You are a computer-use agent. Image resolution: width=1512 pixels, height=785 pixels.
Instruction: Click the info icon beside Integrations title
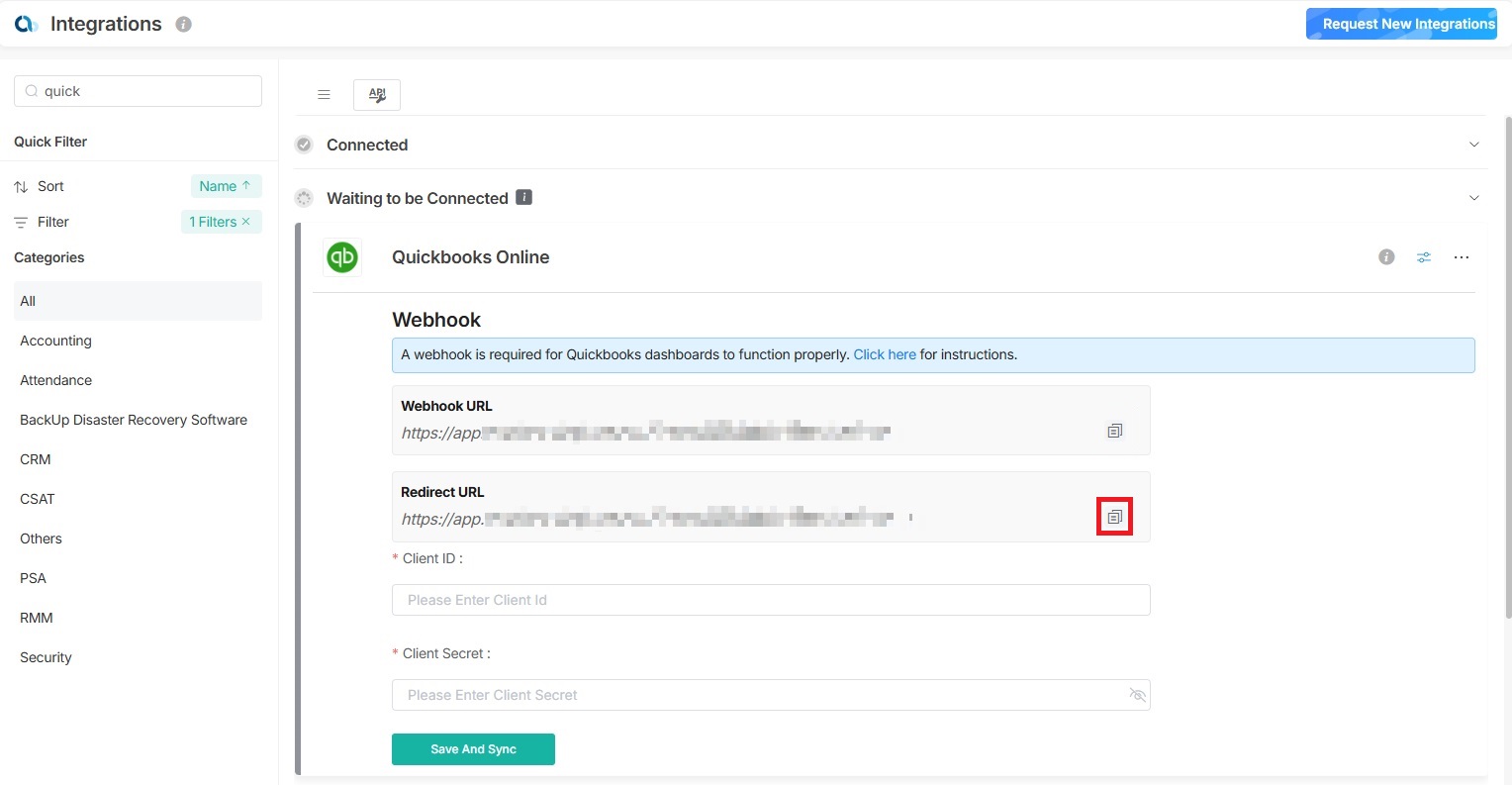(183, 24)
